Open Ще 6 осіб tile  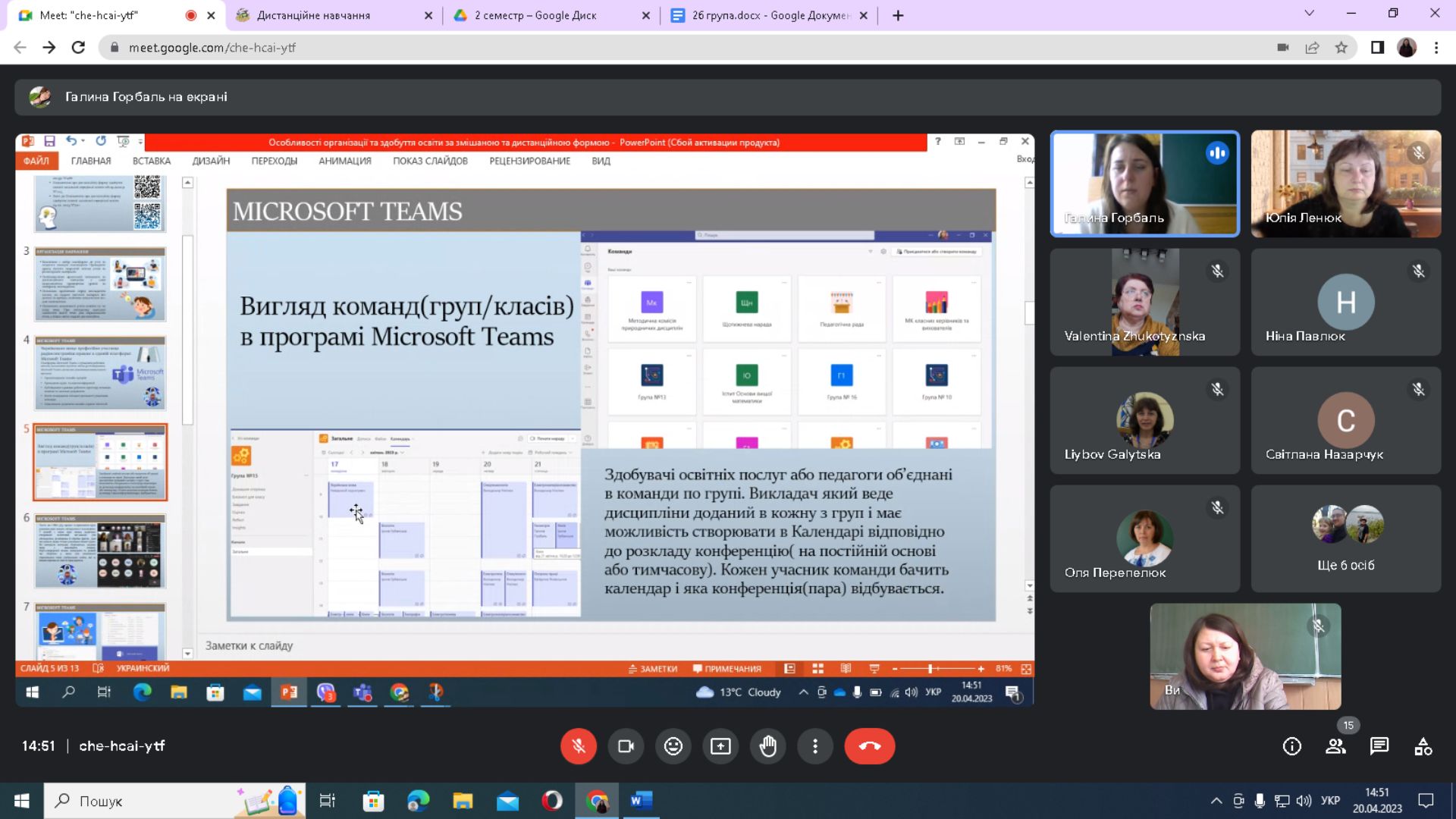[1346, 538]
